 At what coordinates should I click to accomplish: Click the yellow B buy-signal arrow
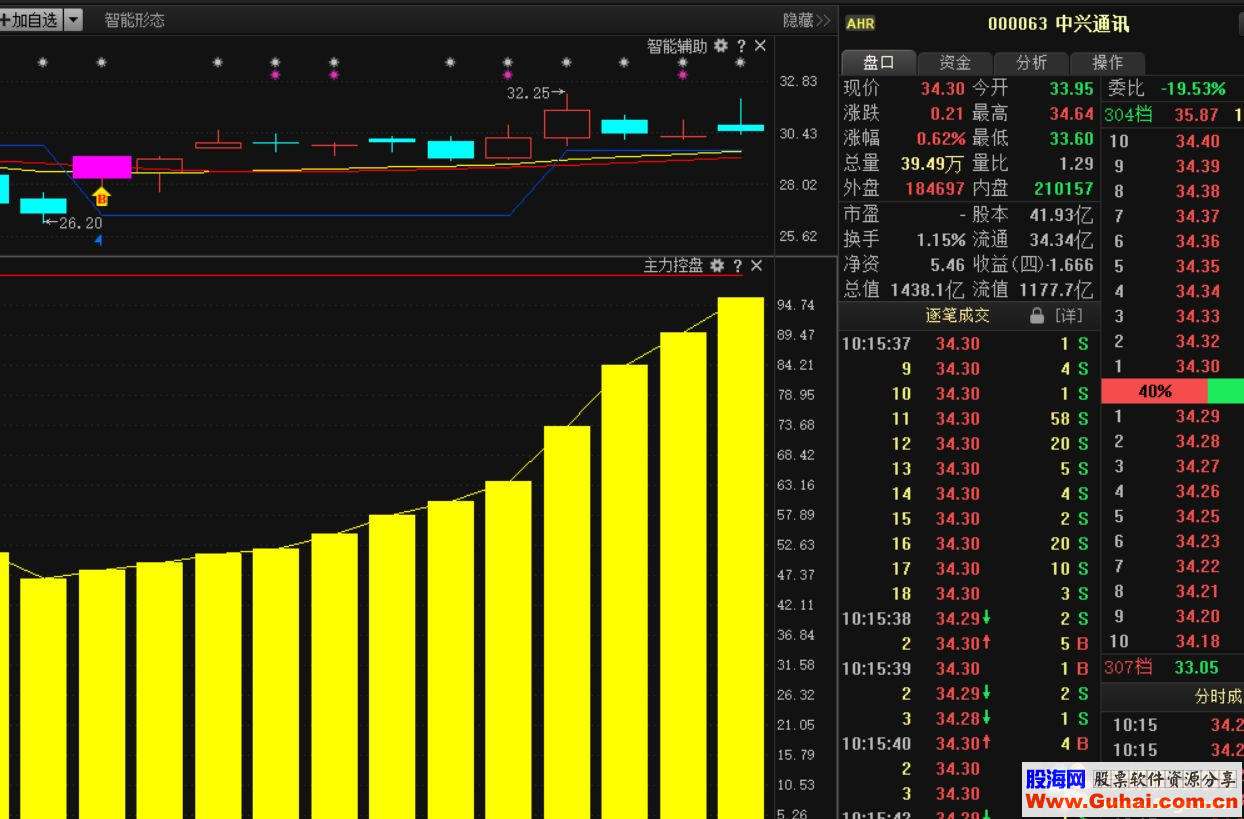click(x=101, y=195)
